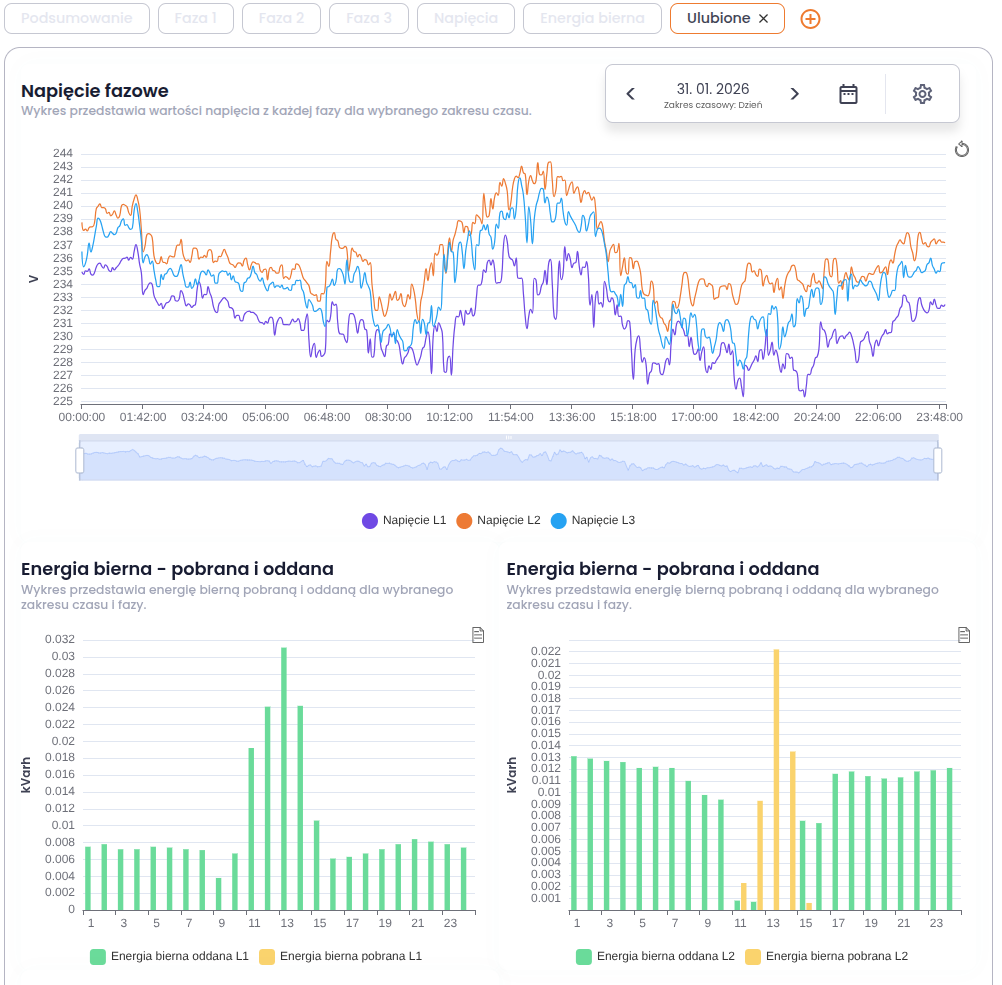Screen dimensions: 1002x985
Task: Click the right handle of zoom slider
Action: click(938, 460)
